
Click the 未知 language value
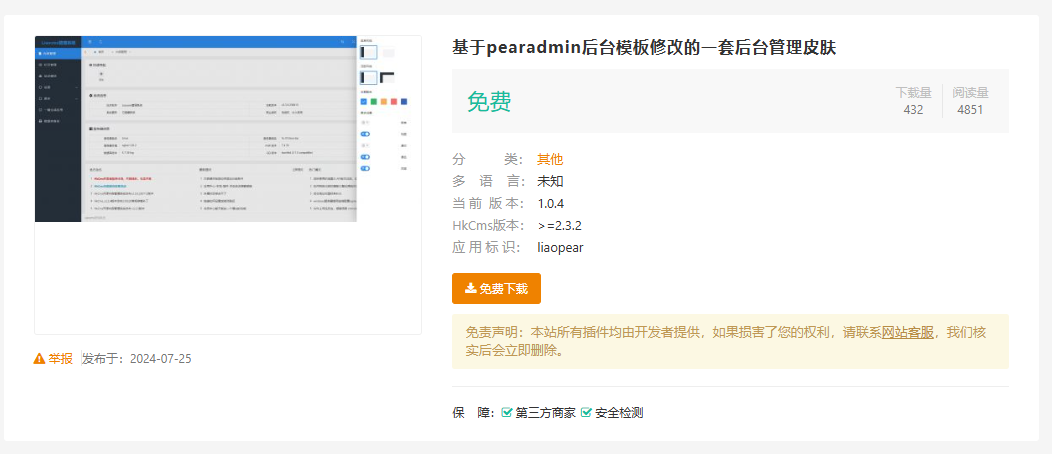(550, 181)
